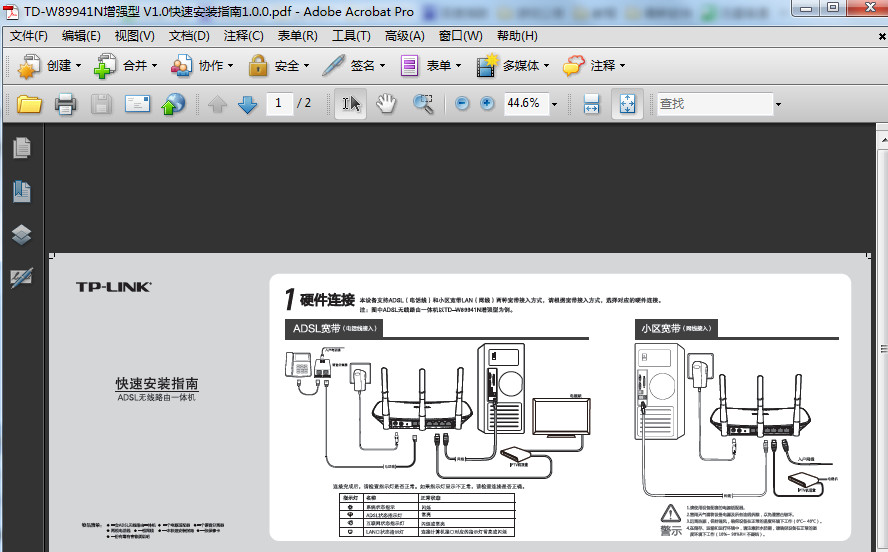
Task: Expand the 签名 dropdown arrow
Action: click(x=382, y=66)
